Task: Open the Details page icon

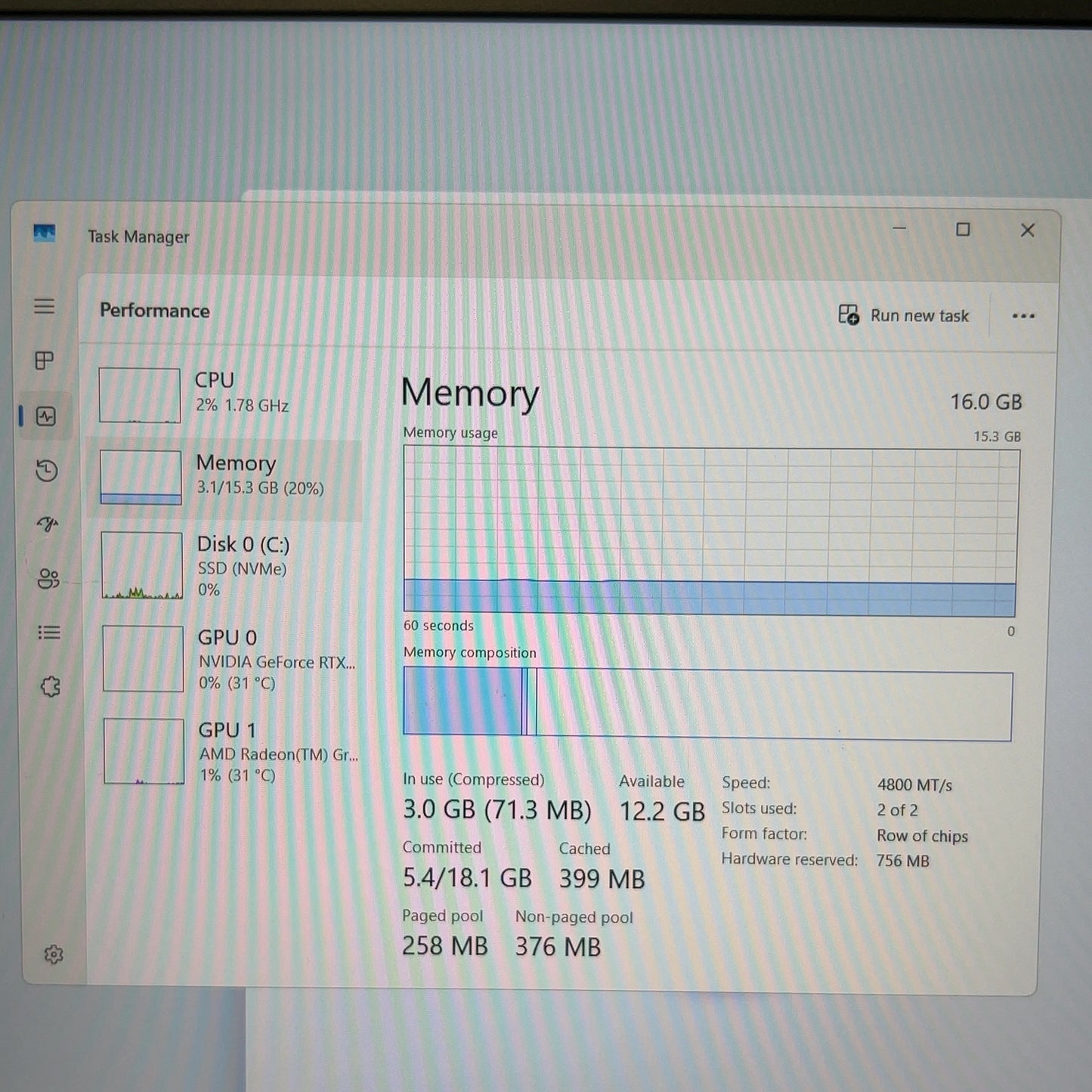Action: pyautogui.click(x=49, y=633)
